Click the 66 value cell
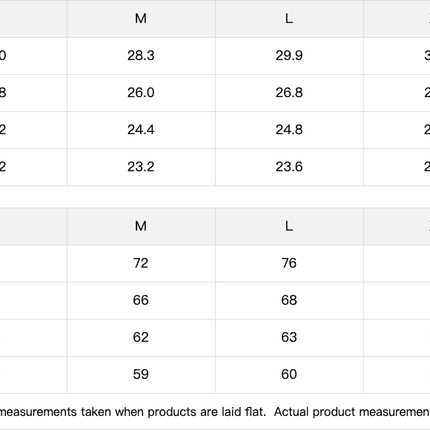Viewport: 430px width, 430px height. [x=141, y=300]
